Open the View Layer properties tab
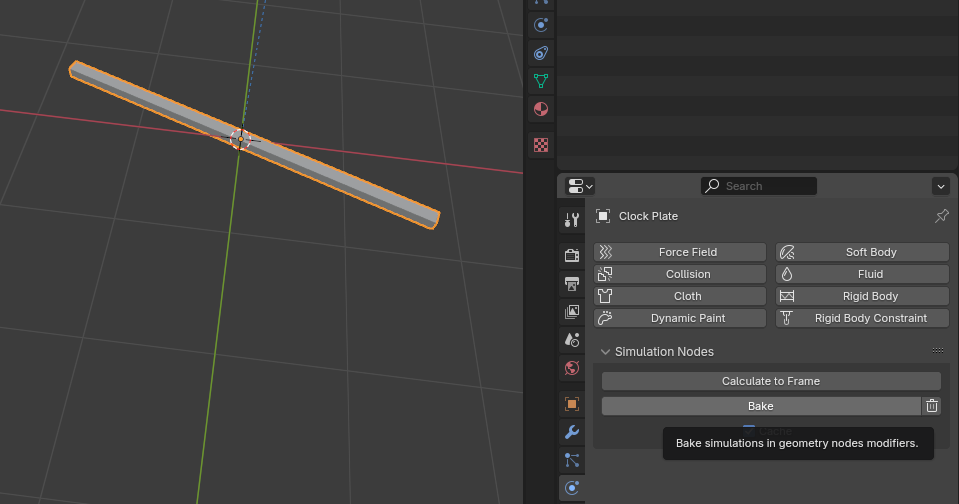The height and width of the screenshot is (504, 959). [572, 312]
